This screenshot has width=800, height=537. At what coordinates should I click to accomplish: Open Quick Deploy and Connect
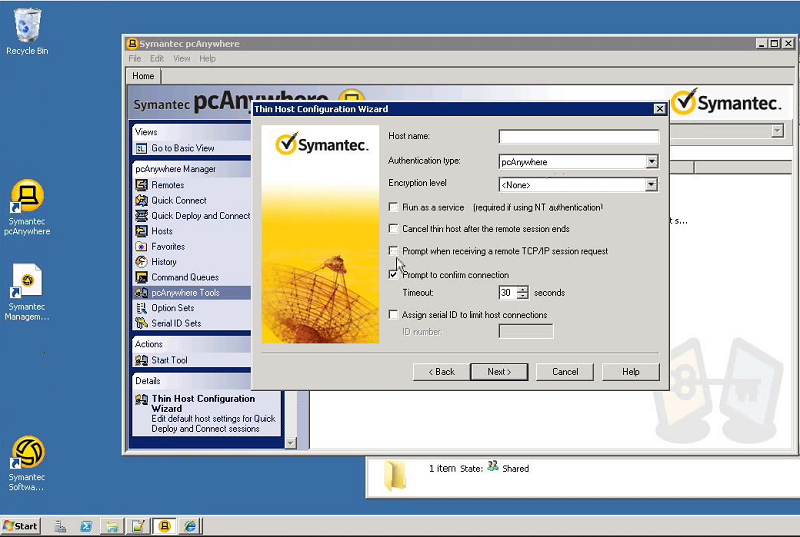(200, 216)
